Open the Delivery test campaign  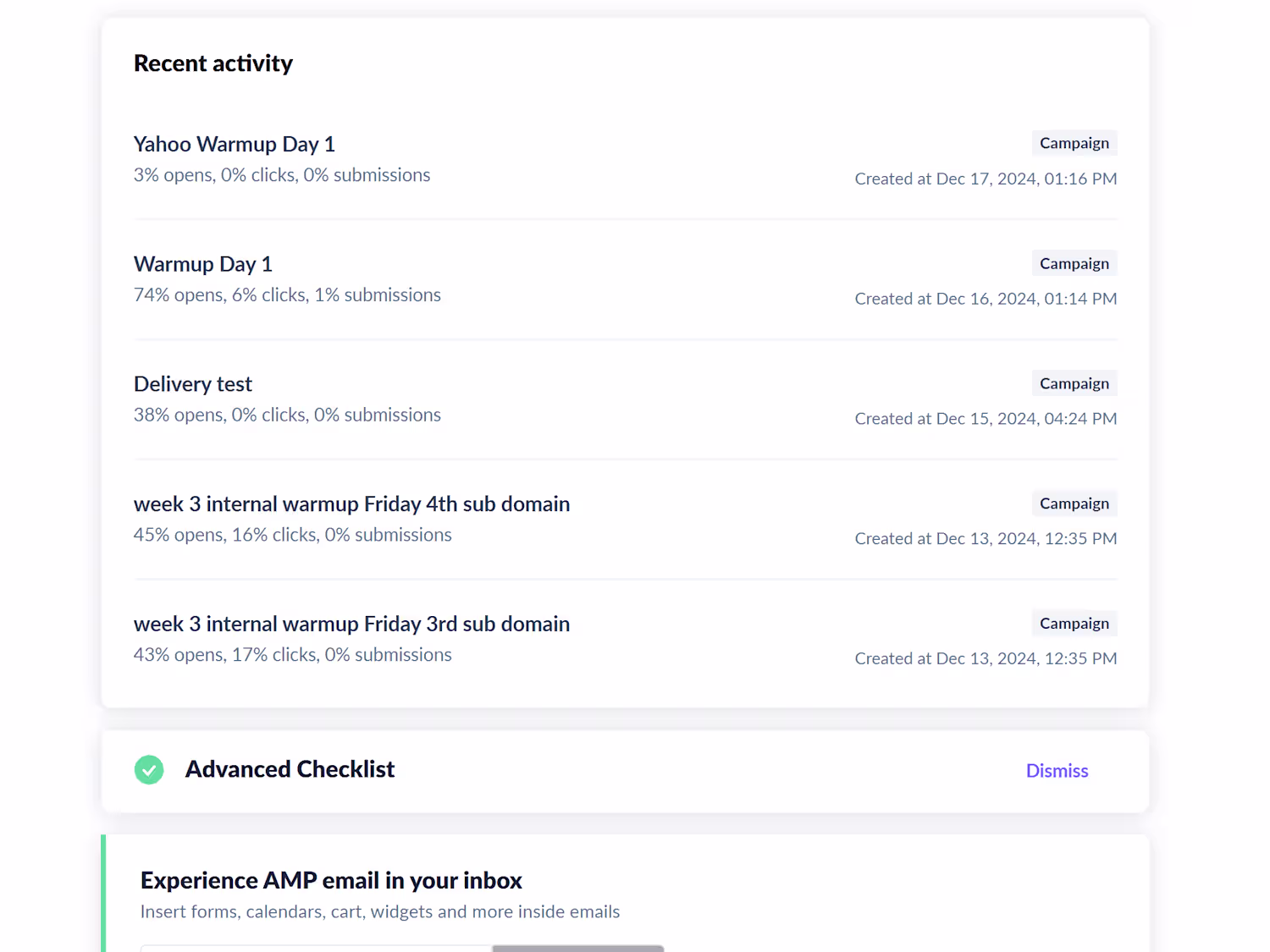[193, 384]
